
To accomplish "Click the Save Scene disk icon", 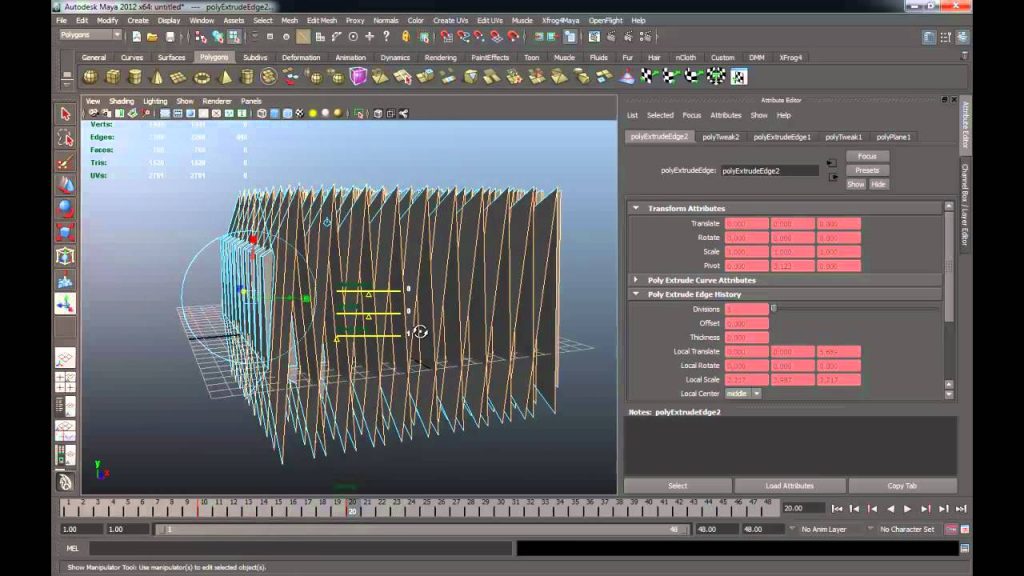I will 170,37.
